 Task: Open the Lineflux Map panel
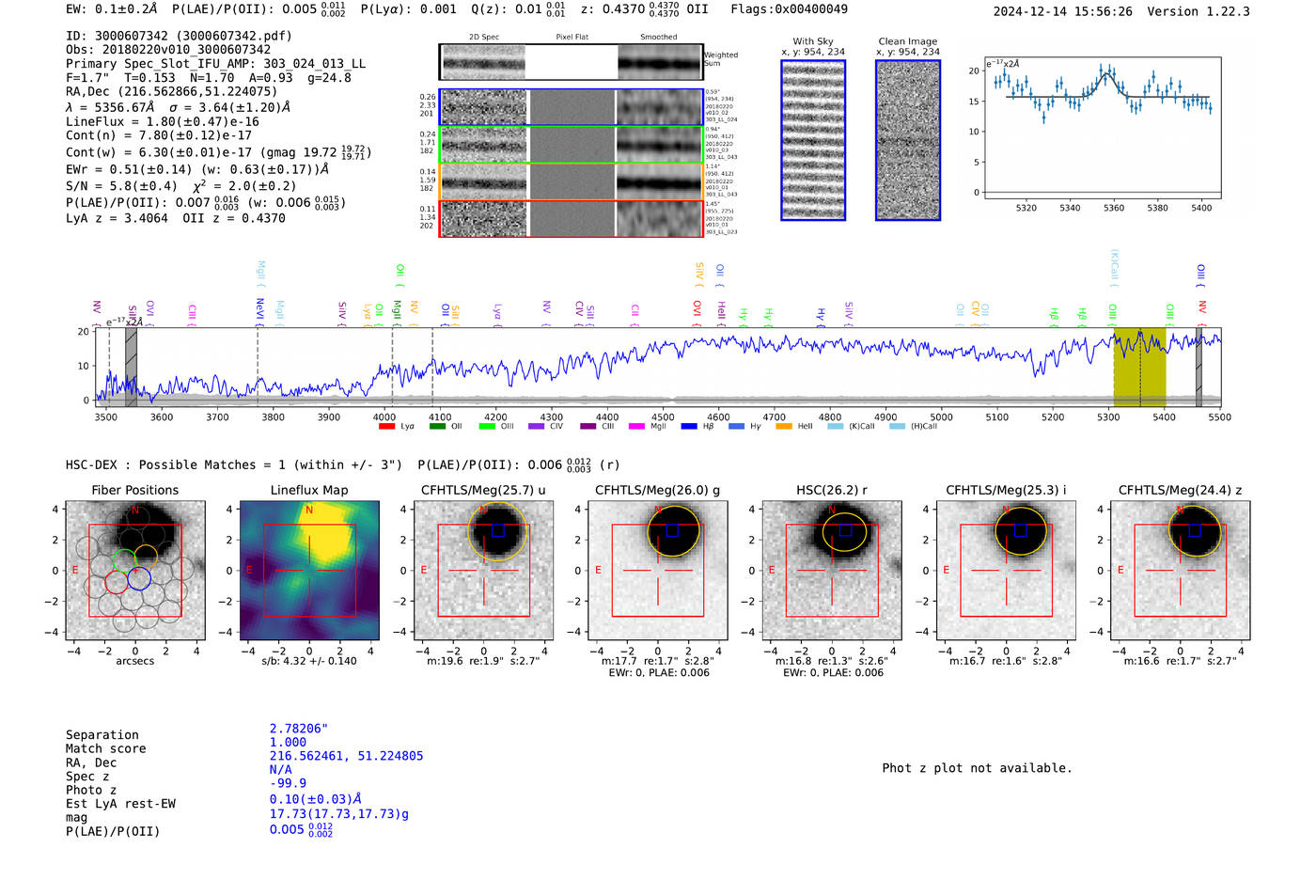pyautogui.click(x=309, y=570)
